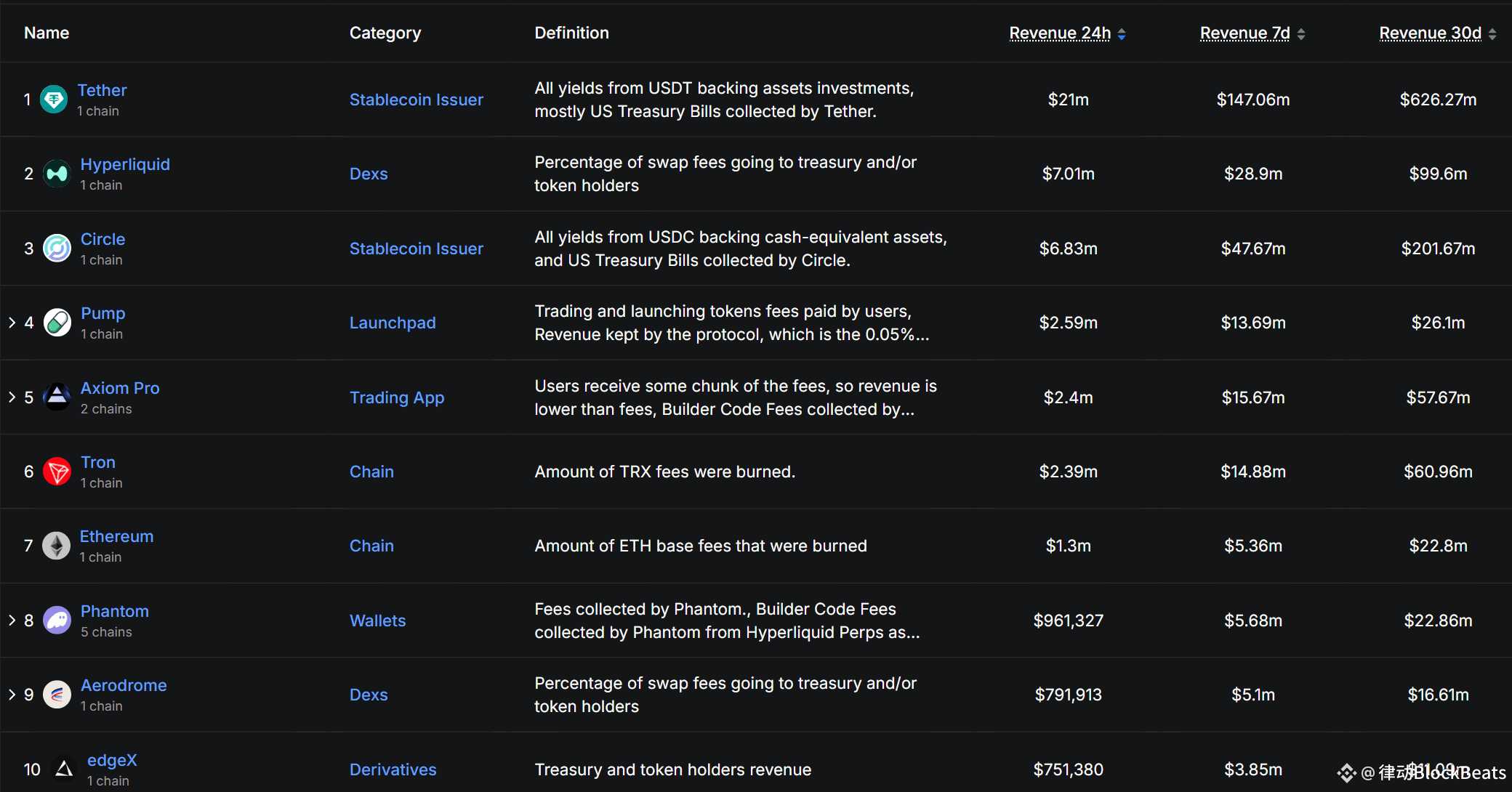Click the Hyperliquid logo icon
This screenshot has width=1512, height=792.
(x=57, y=174)
